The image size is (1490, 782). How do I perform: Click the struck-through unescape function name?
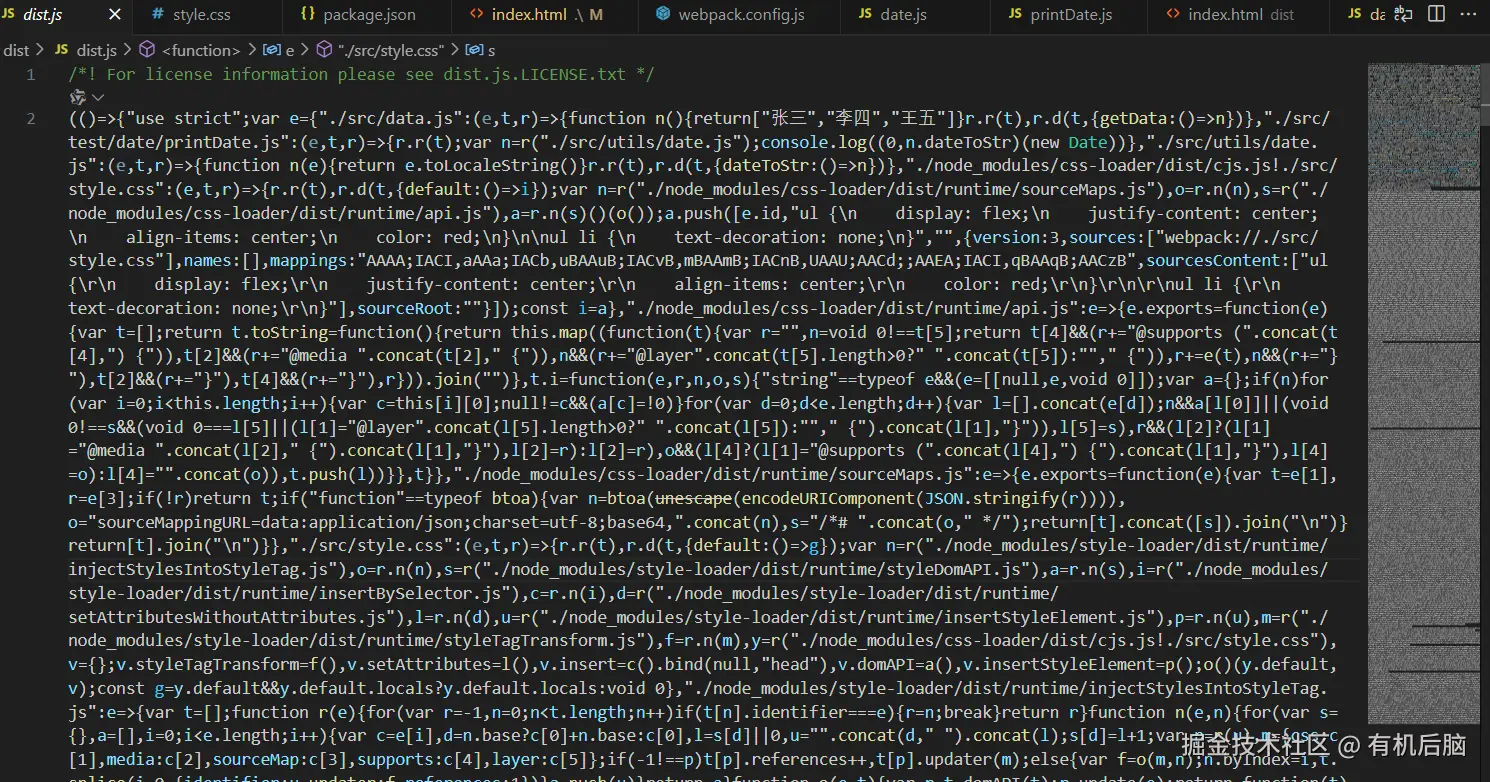click(694, 498)
